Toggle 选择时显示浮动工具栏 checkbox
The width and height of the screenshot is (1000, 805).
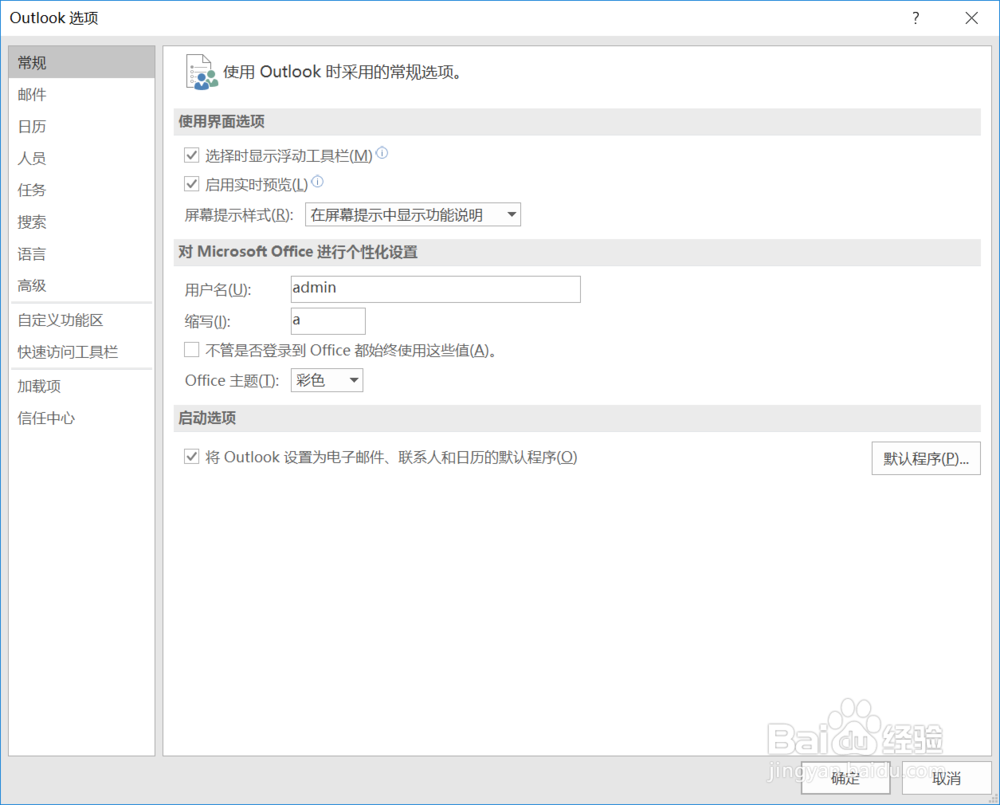pyautogui.click(x=191, y=155)
